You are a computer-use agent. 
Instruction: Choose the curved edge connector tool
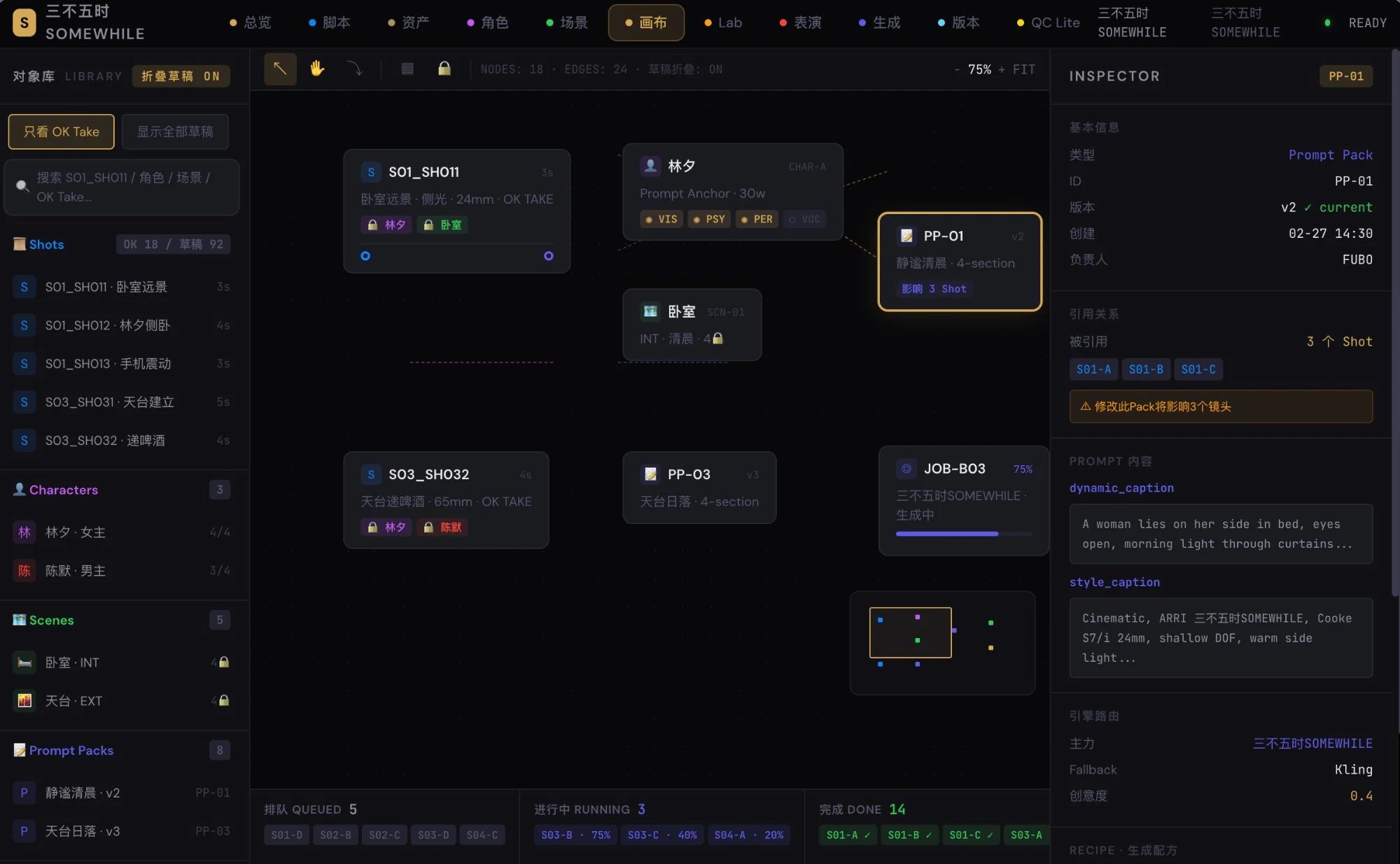click(x=355, y=69)
